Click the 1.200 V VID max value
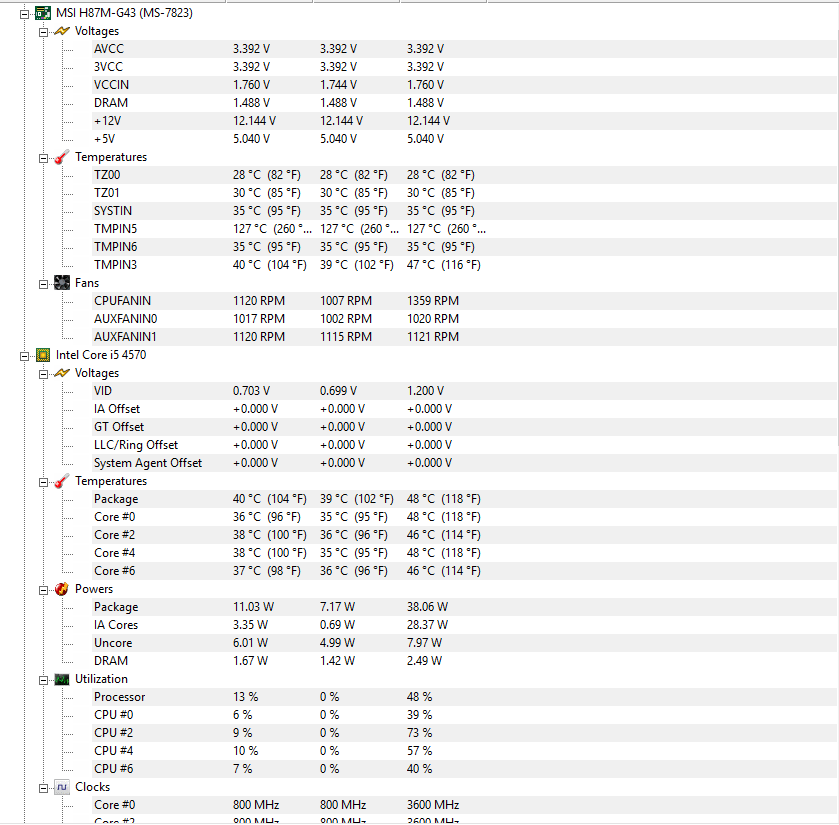839x825 pixels. 425,391
